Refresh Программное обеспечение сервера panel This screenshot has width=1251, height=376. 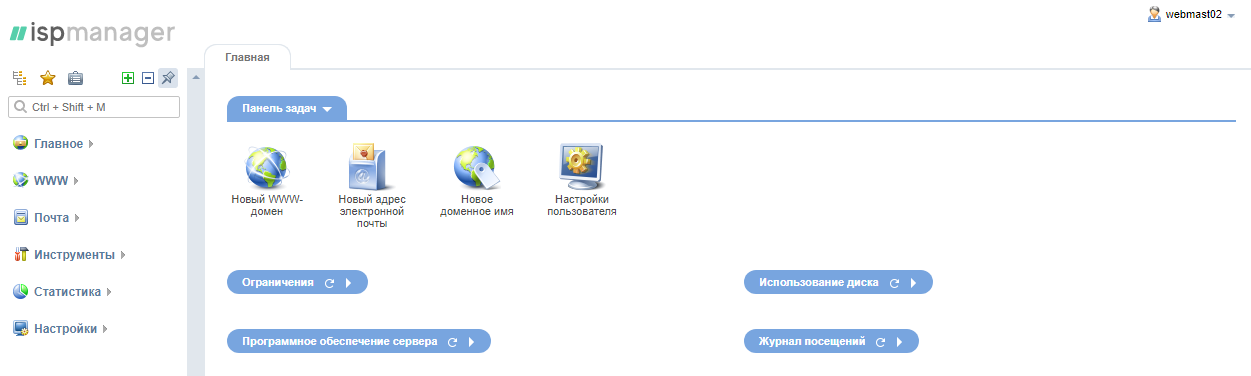point(452,342)
